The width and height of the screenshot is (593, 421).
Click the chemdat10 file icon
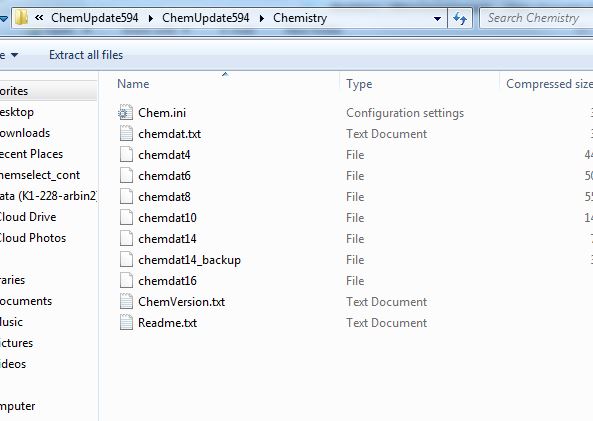click(126, 217)
